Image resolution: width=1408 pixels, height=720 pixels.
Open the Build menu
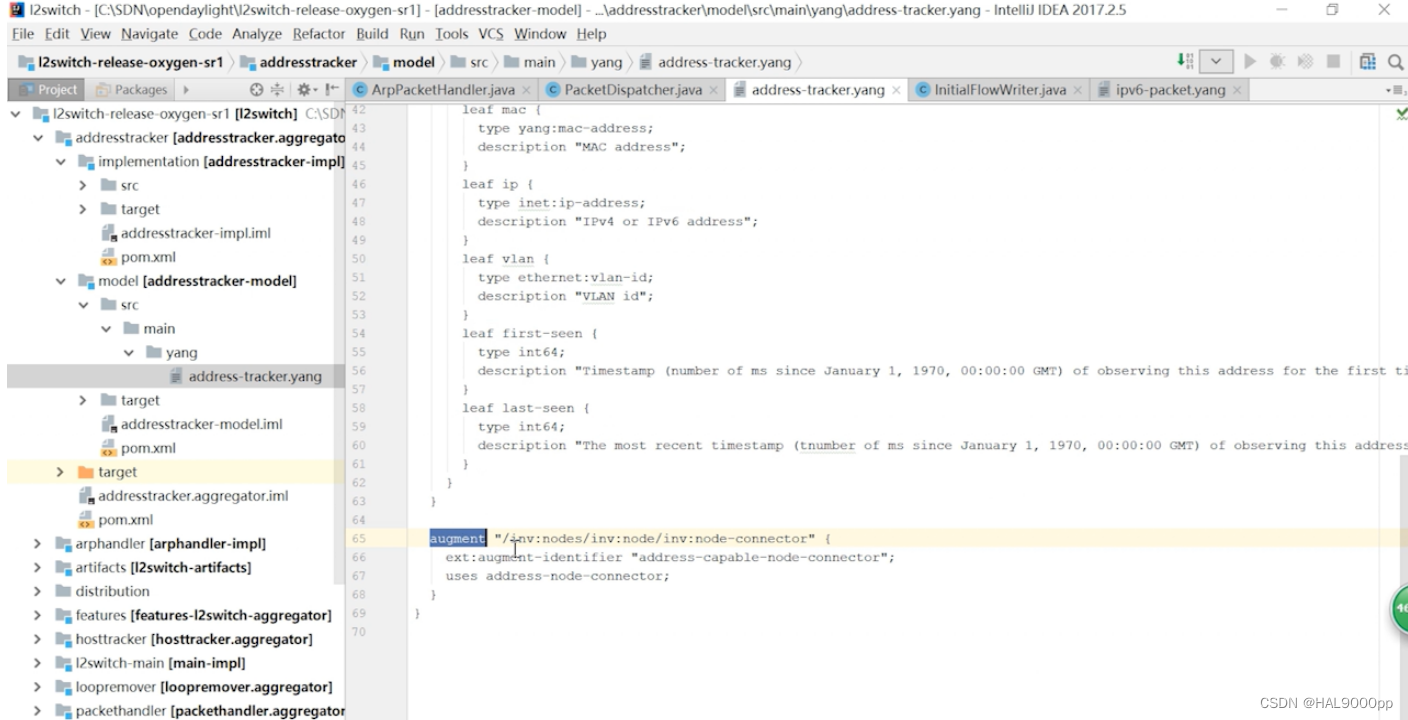click(373, 33)
